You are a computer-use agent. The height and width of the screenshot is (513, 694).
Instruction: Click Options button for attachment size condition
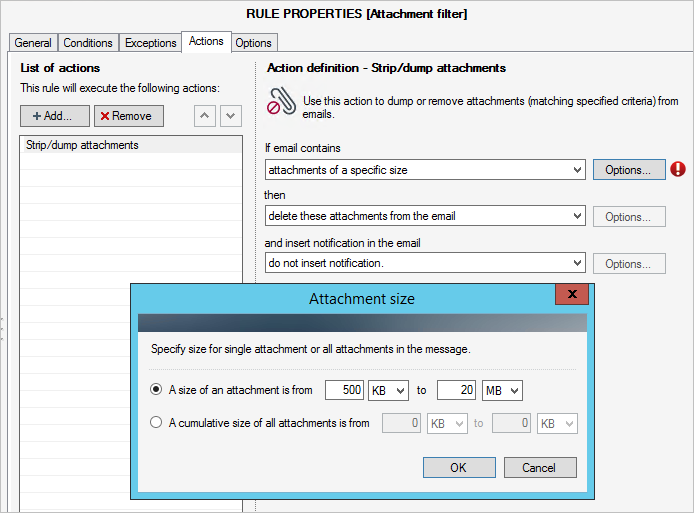coord(629,170)
